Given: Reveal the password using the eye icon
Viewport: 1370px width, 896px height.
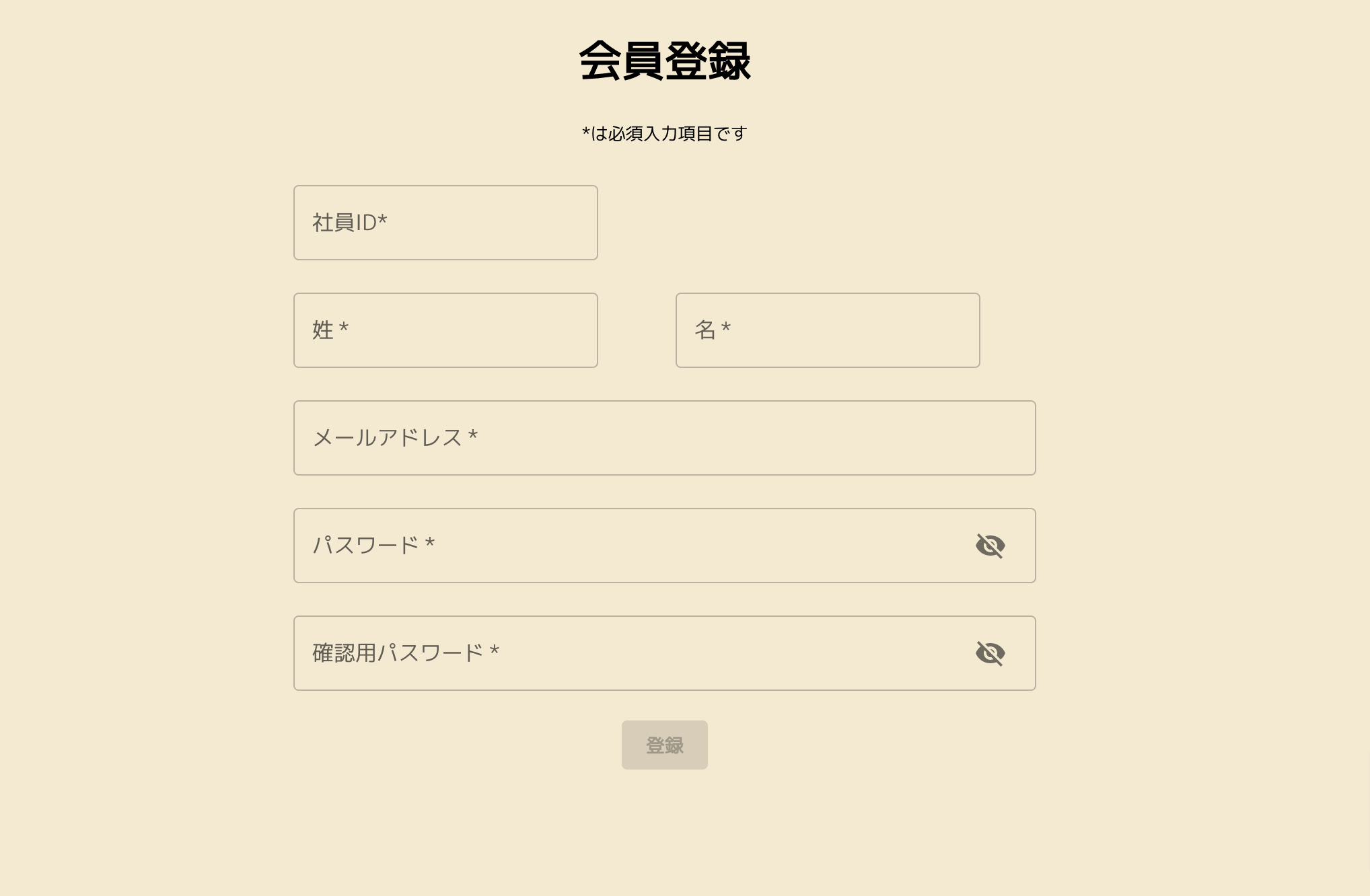Looking at the screenshot, I should tap(992, 546).
